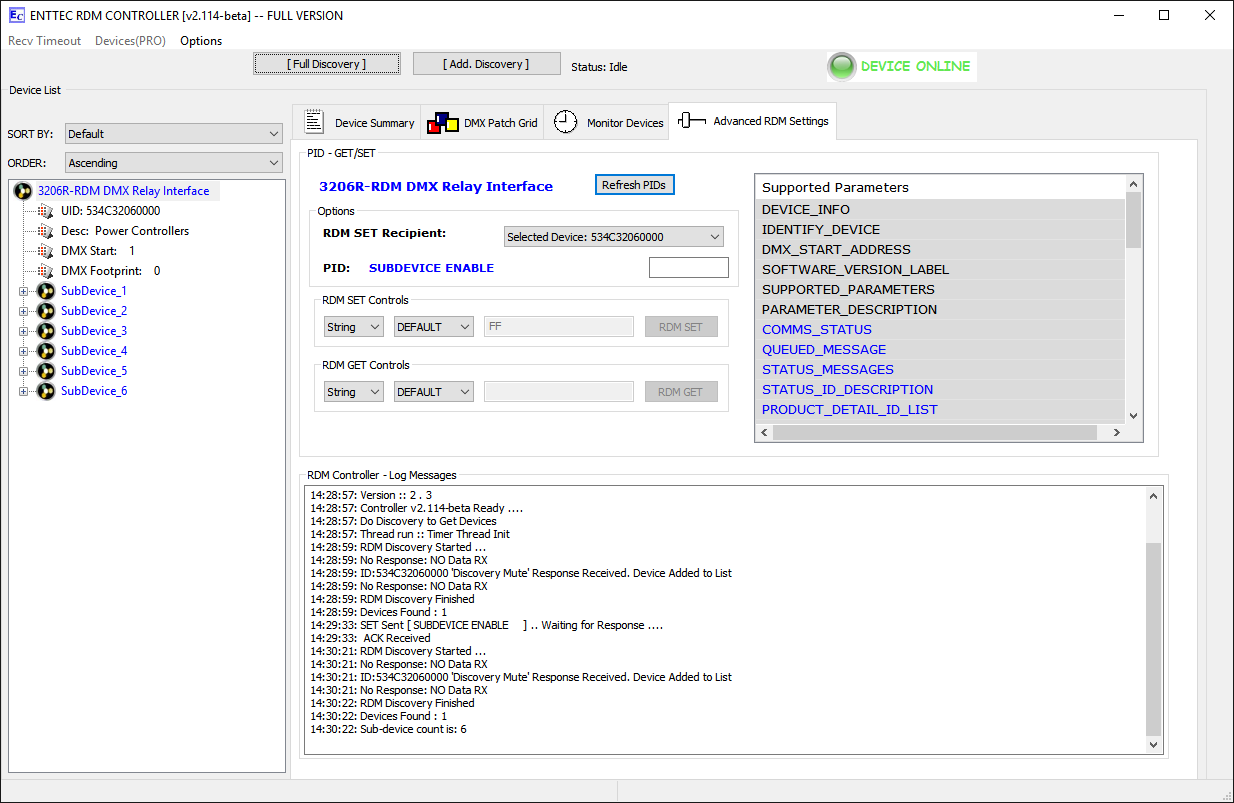This screenshot has height=803, width=1234.
Task: Click the radiation icon beside SubDevice_4
Action: click(x=46, y=351)
